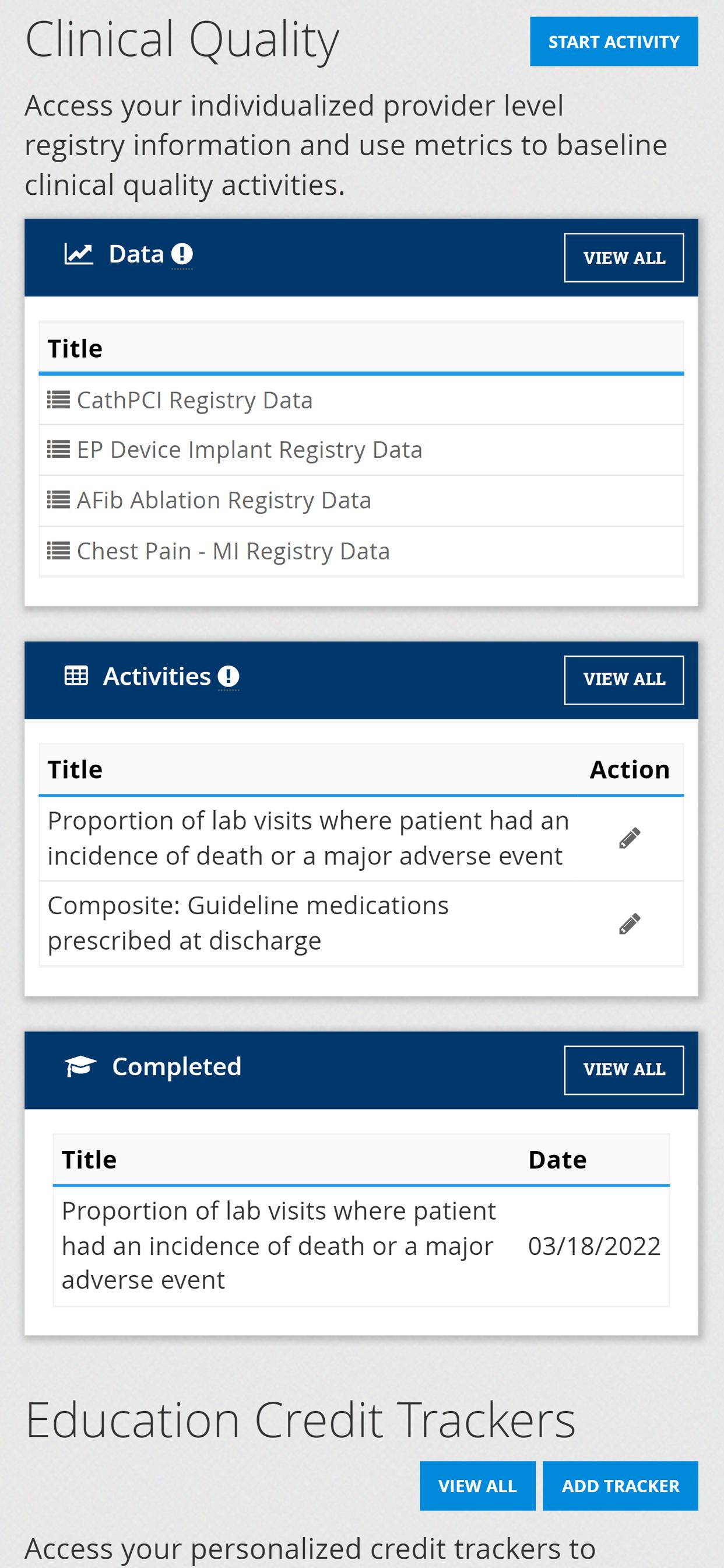Click the graduation cap icon beside Completed
724x1568 pixels.
click(x=80, y=1066)
